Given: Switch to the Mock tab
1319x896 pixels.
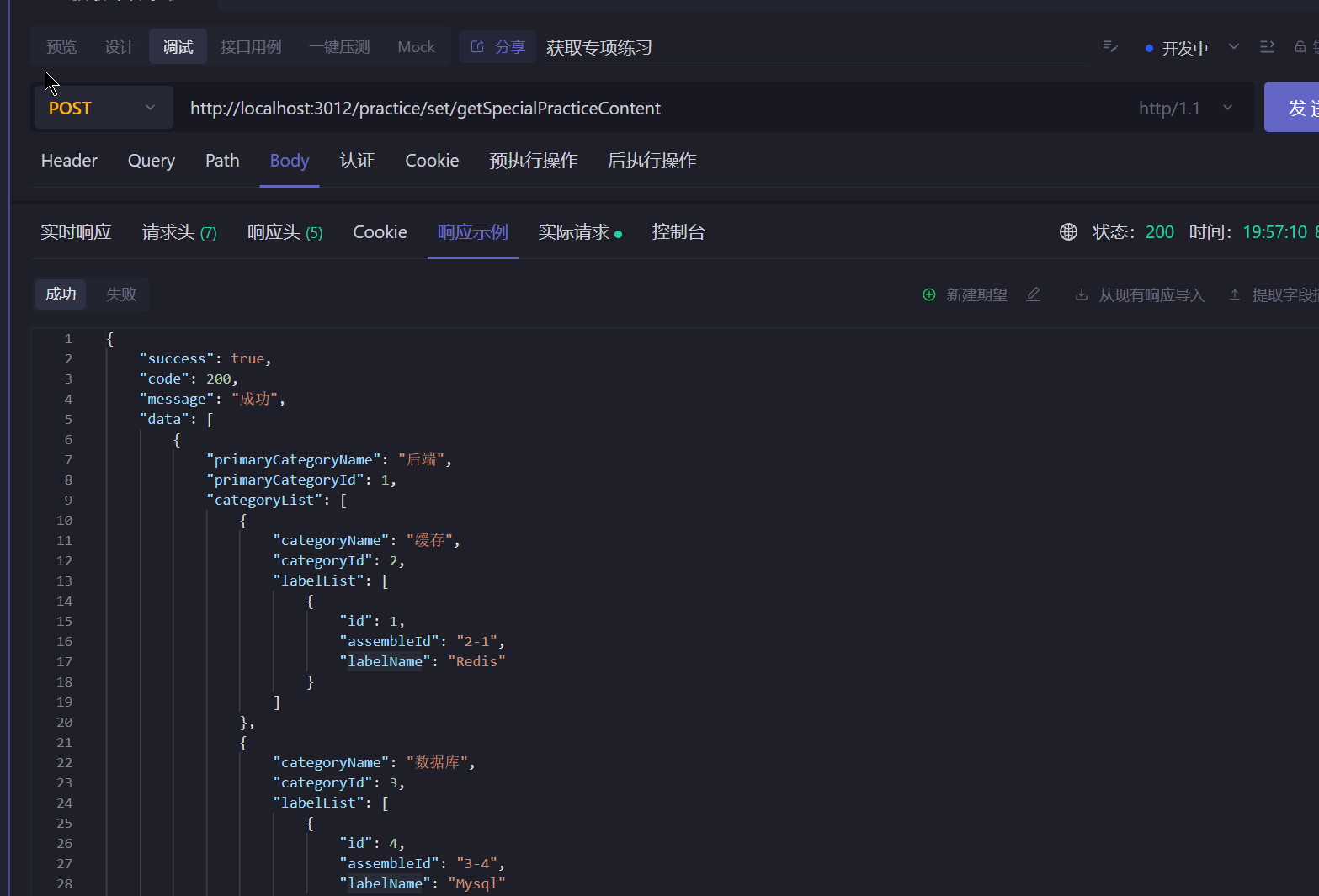Looking at the screenshot, I should pos(416,47).
